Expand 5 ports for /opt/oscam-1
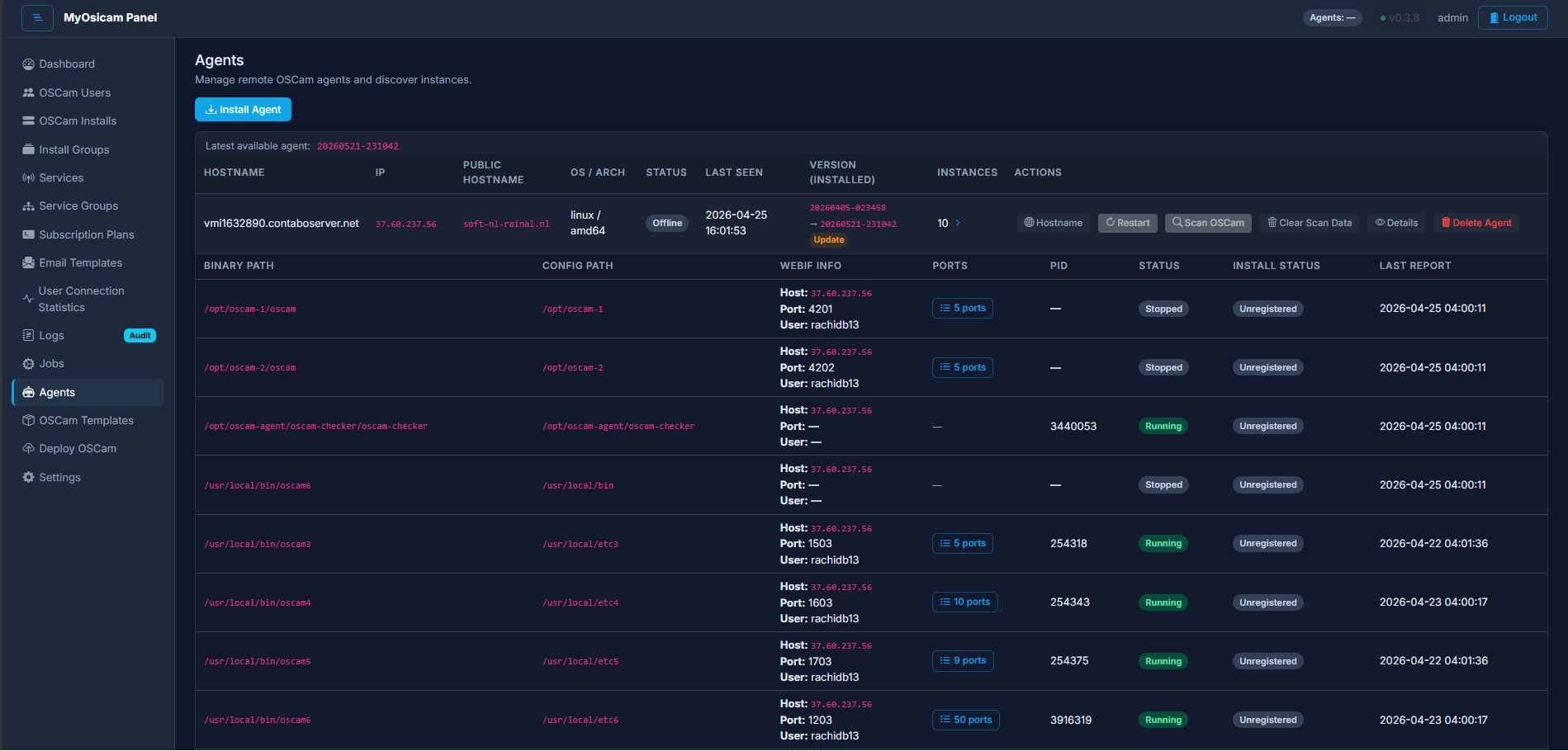1568x751 pixels. 963,309
